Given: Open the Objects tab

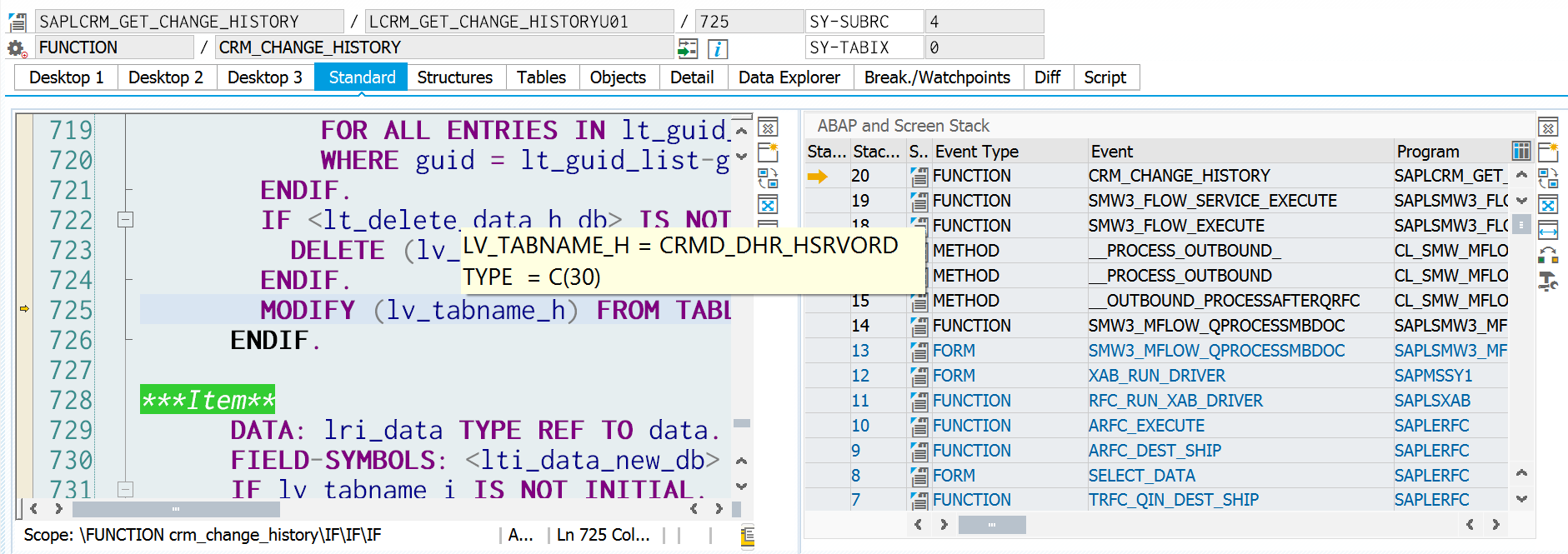Looking at the screenshot, I should [618, 77].
